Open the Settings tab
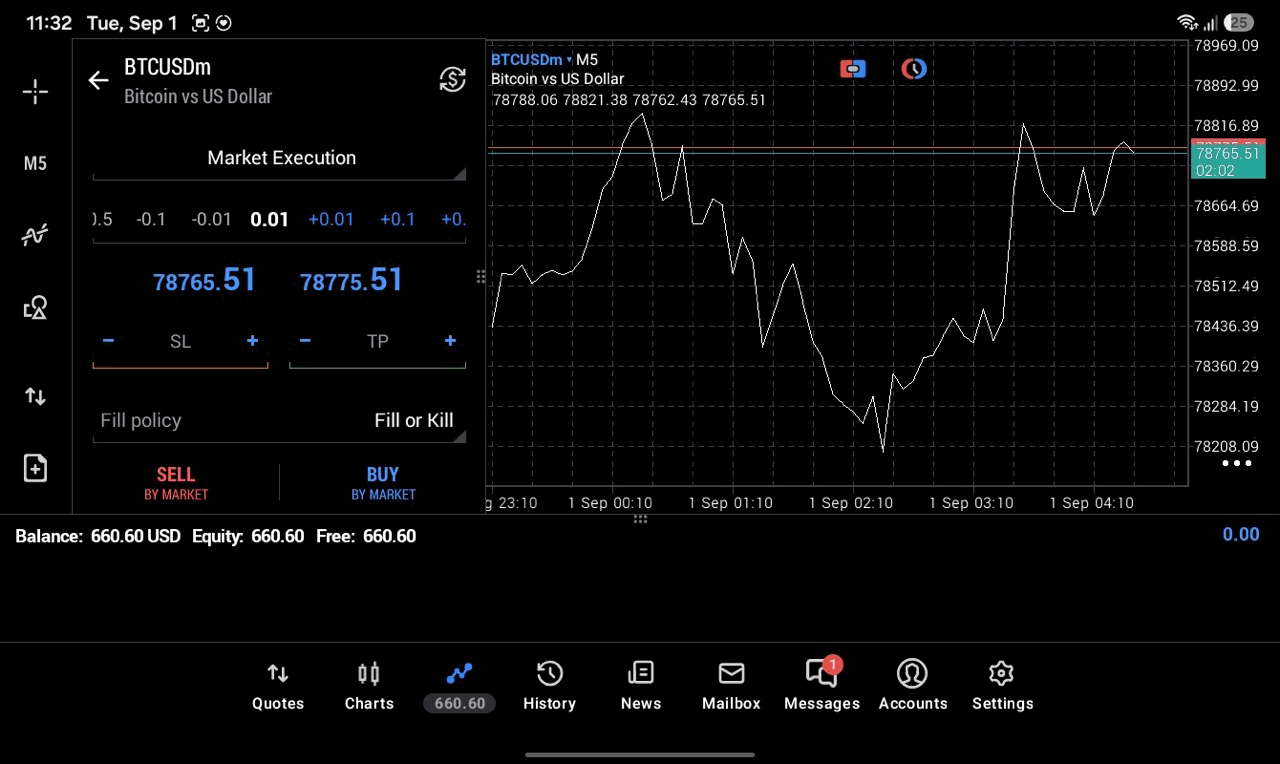Viewport: 1280px width, 764px height. click(1002, 687)
